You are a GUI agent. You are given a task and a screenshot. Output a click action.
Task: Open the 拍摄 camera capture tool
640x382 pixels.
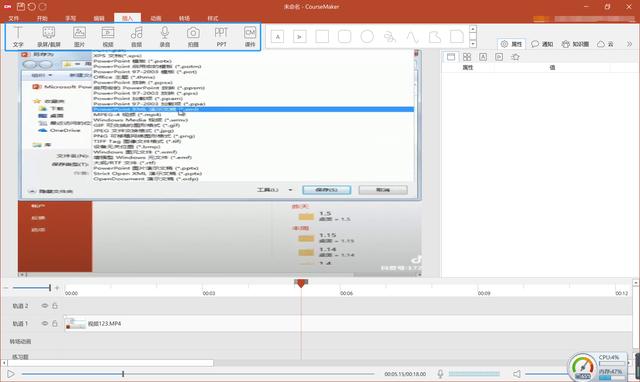pyautogui.click(x=193, y=37)
